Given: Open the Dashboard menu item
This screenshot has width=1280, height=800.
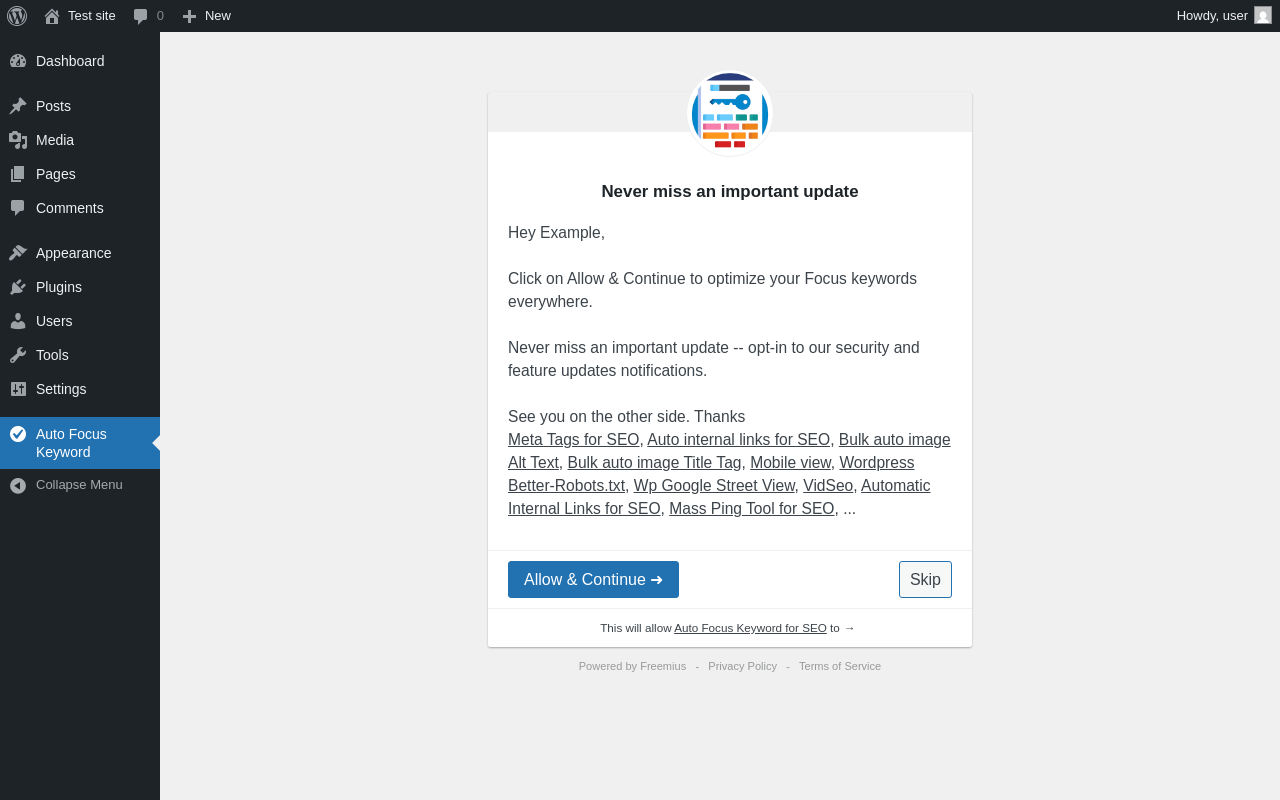Looking at the screenshot, I should click(x=80, y=61).
